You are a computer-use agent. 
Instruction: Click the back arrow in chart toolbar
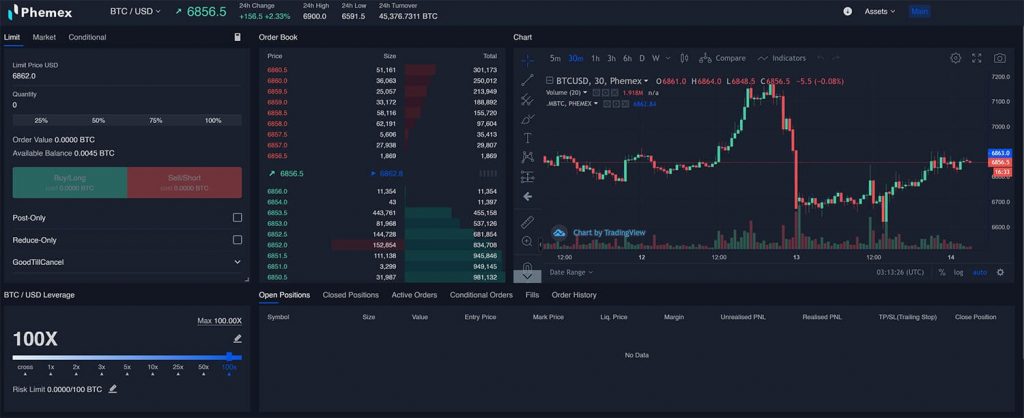528,196
